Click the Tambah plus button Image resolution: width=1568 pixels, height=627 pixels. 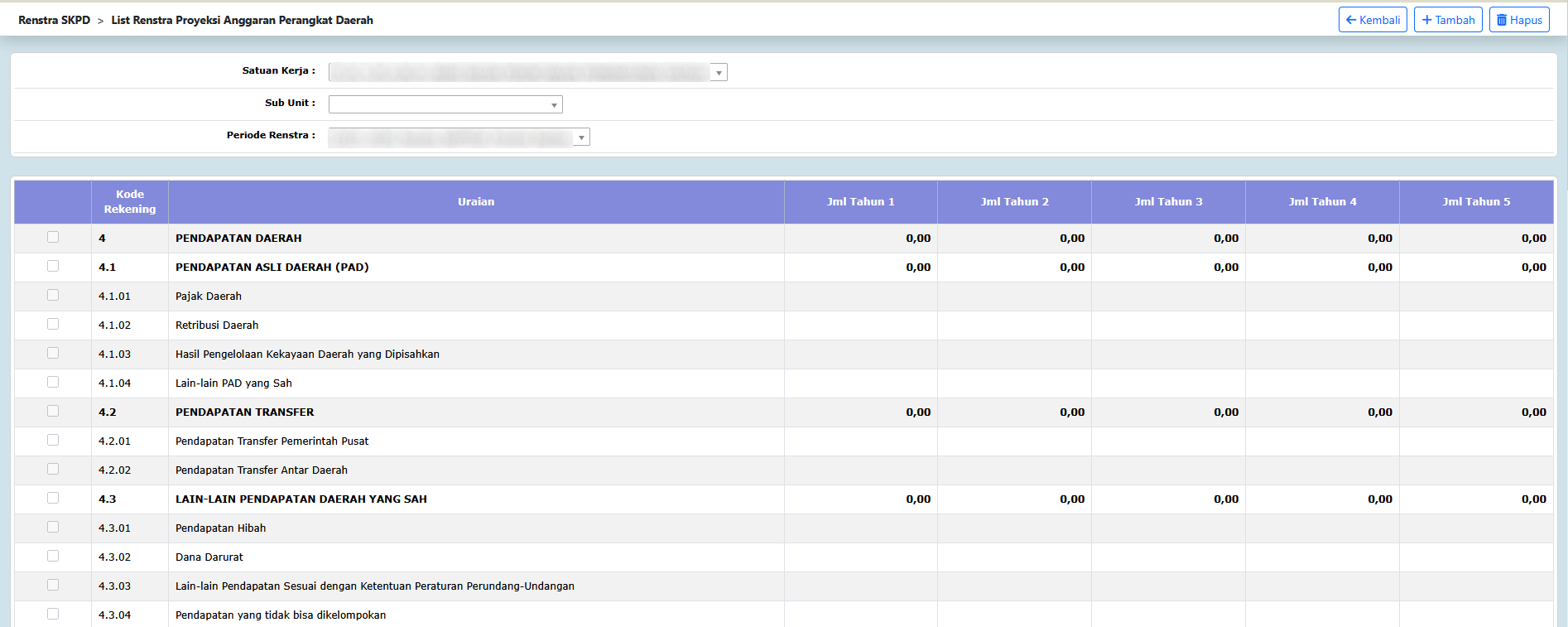1447,20
